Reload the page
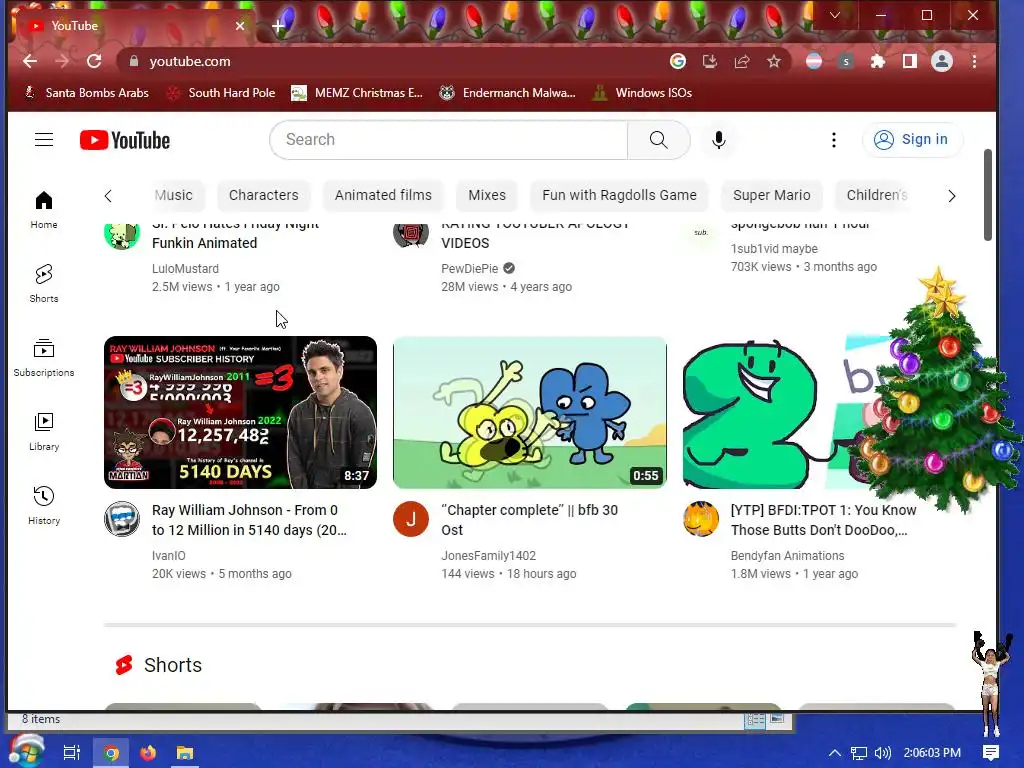The image size is (1024, 768). tap(94, 61)
